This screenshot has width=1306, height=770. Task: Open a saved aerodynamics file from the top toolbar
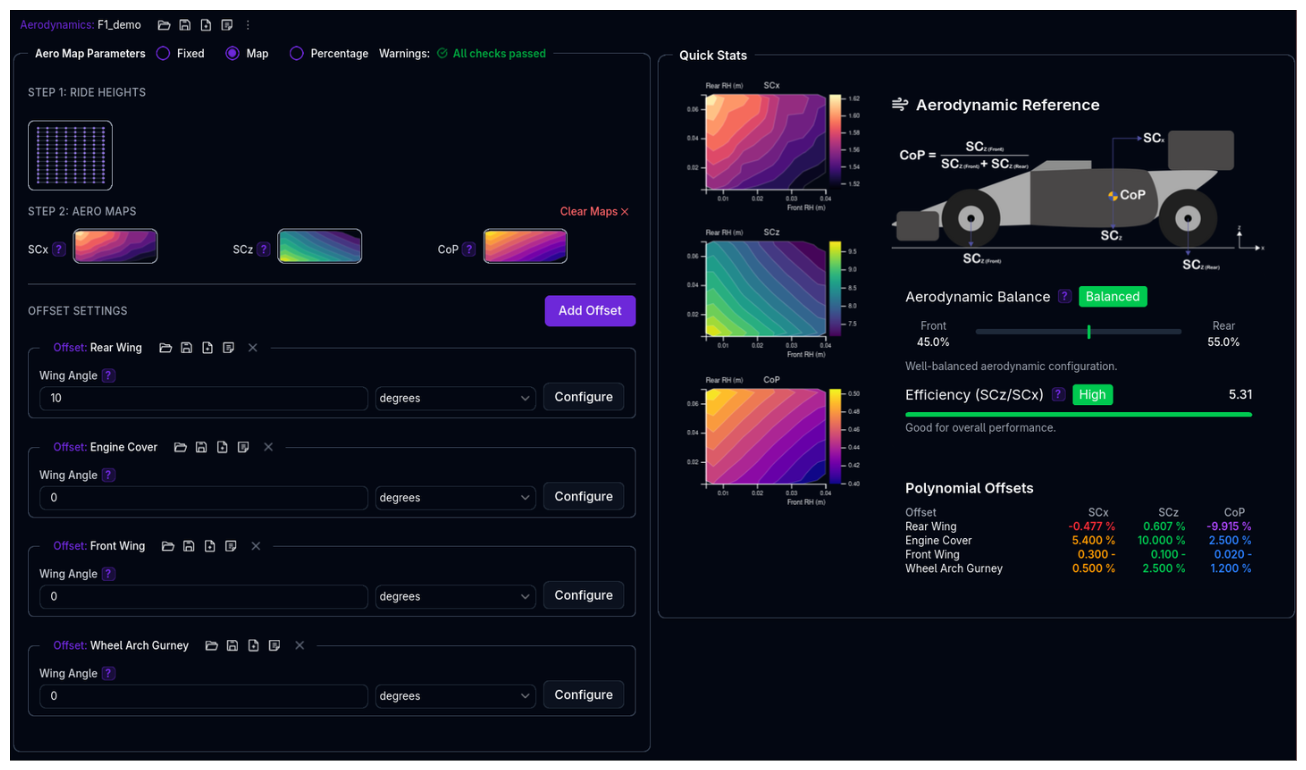tap(164, 25)
